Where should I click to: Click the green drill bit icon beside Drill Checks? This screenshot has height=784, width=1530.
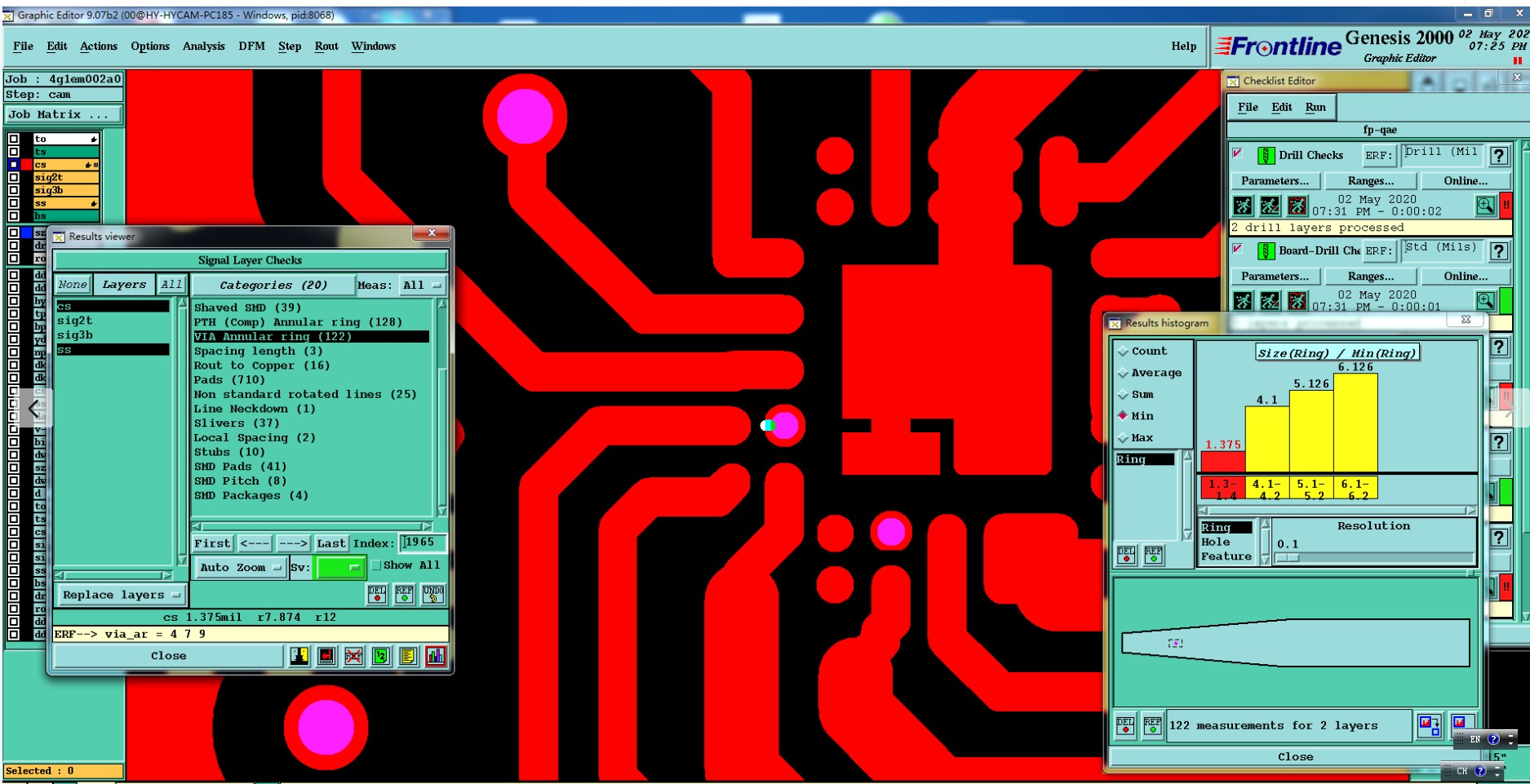pyautogui.click(x=1266, y=155)
